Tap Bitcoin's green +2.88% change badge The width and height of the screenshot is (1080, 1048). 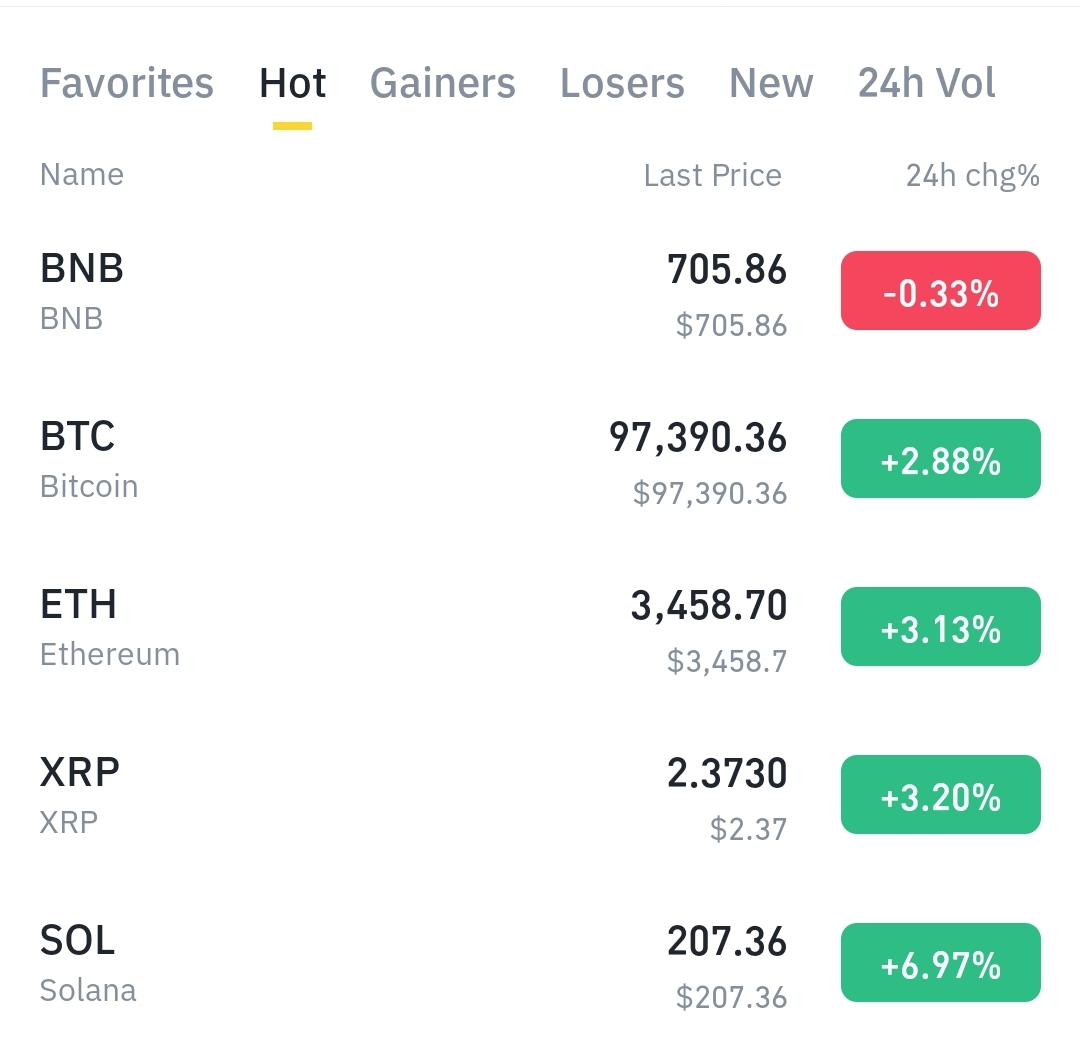[x=940, y=459]
